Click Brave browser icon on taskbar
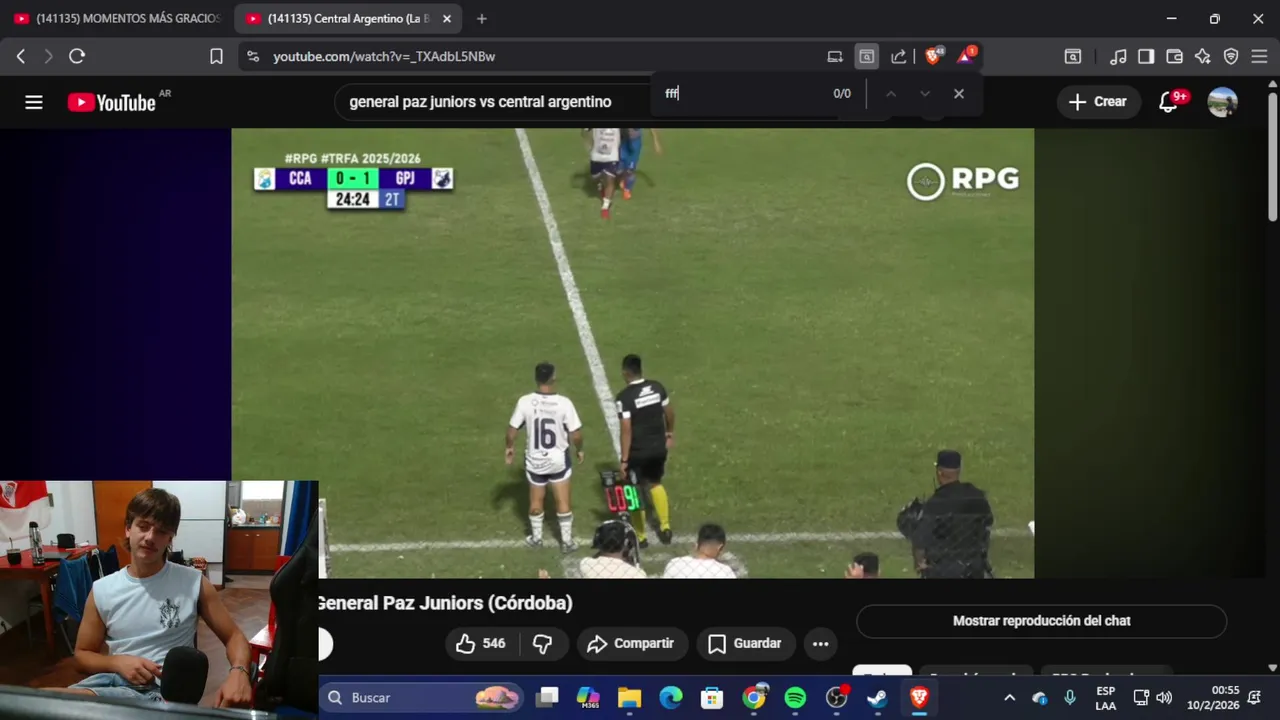 (x=919, y=698)
